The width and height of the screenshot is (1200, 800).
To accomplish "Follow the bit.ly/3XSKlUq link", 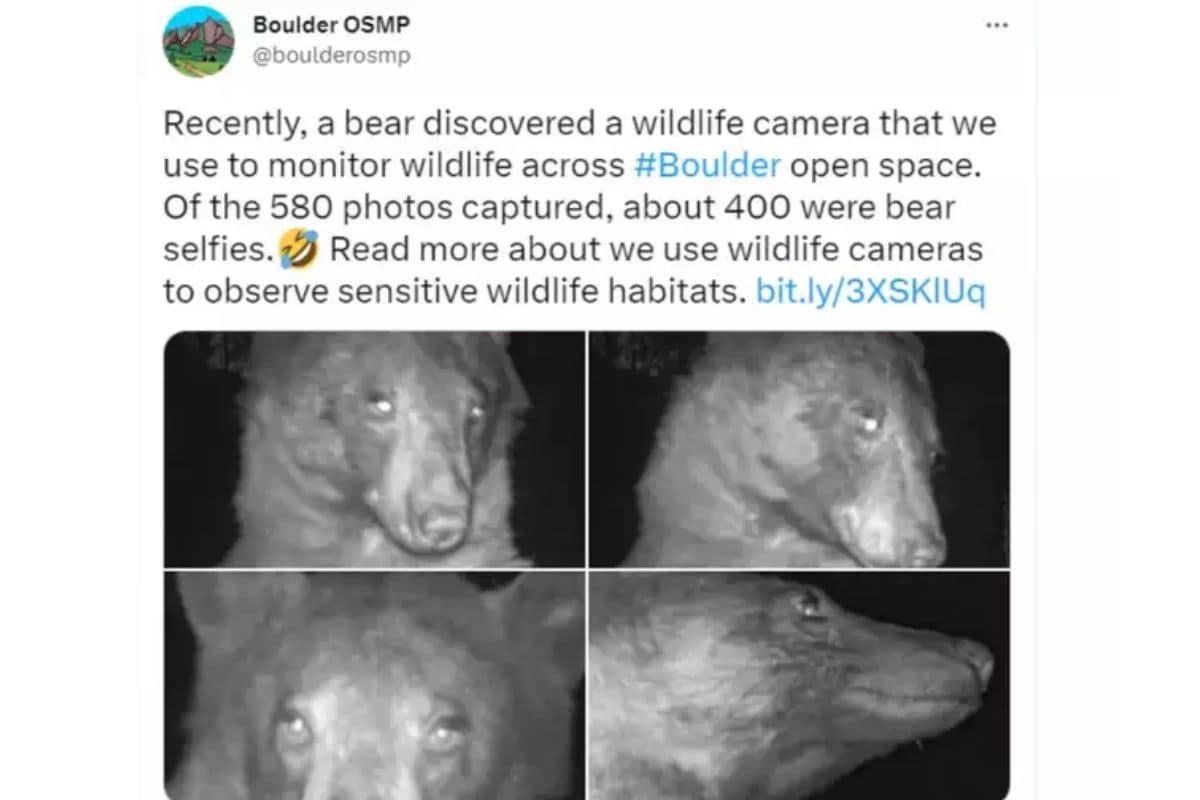I will click(x=870, y=292).
